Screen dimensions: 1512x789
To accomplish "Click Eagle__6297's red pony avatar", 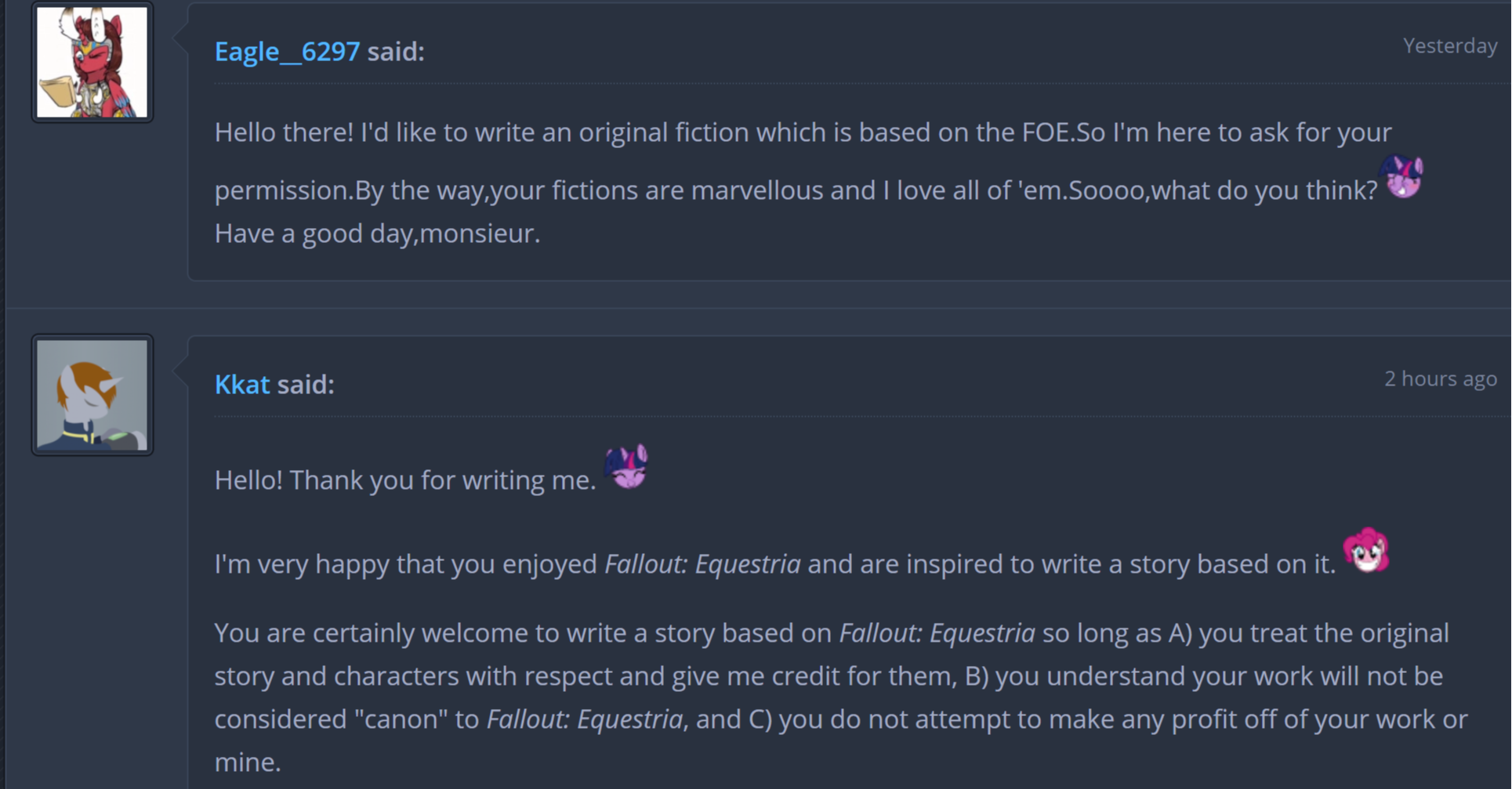I will click(92, 63).
